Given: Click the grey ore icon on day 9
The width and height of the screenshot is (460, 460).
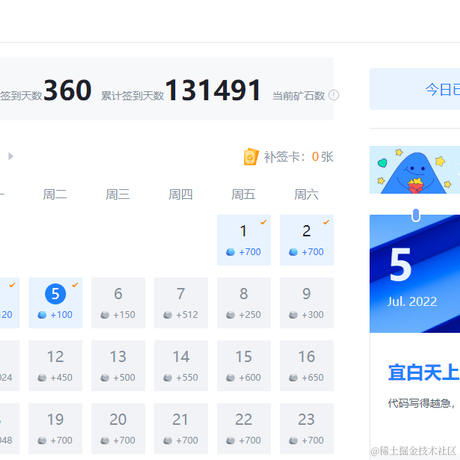Looking at the screenshot, I should (293, 315).
